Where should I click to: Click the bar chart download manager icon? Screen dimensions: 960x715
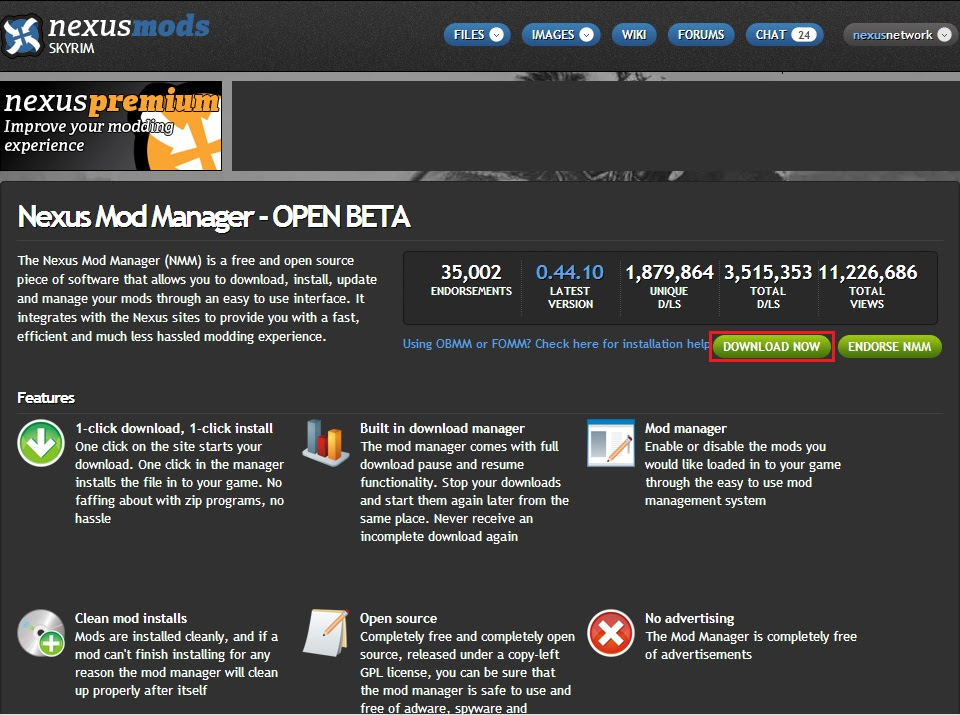[326, 442]
